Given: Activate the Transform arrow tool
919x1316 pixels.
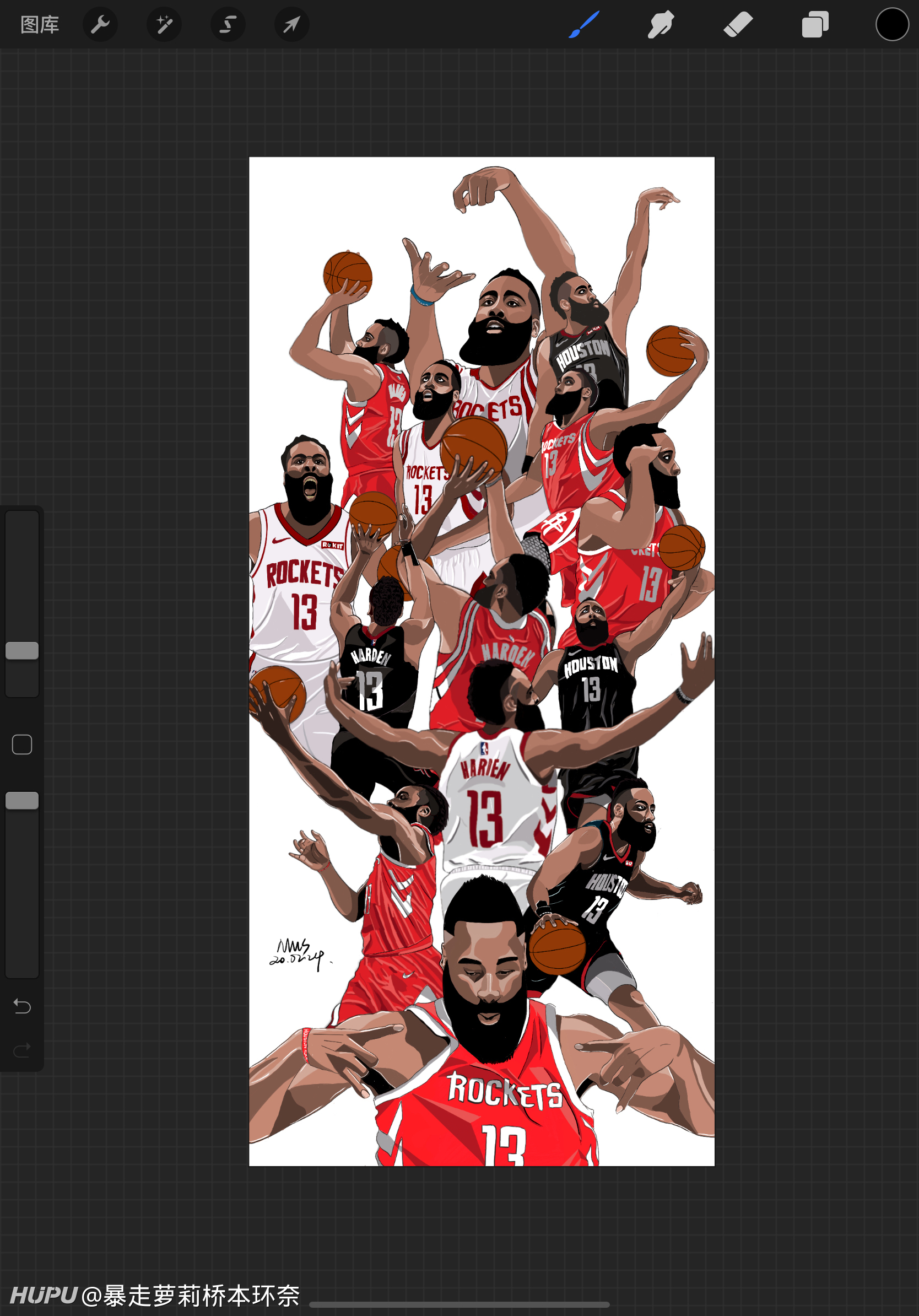Looking at the screenshot, I should (x=291, y=25).
